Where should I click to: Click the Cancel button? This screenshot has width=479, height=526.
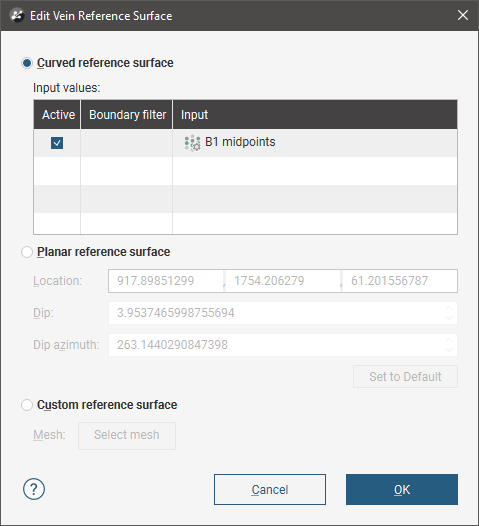pos(270,489)
